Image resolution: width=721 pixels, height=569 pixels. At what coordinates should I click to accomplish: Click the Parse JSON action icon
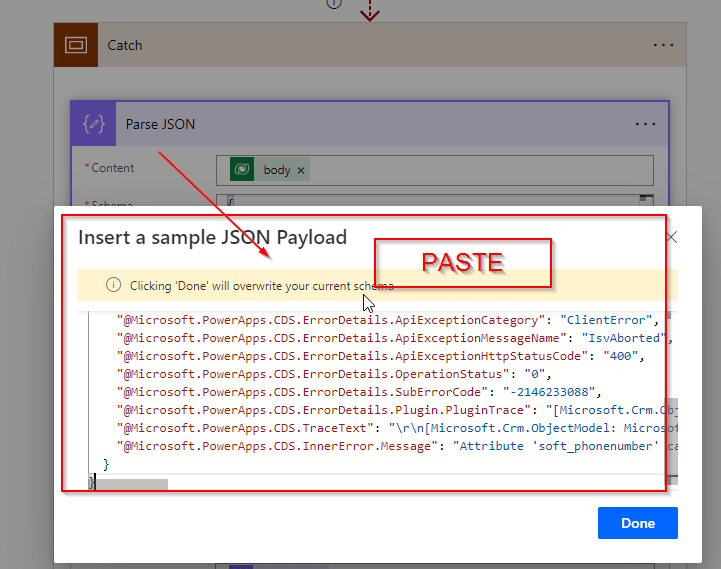click(x=94, y=124)
